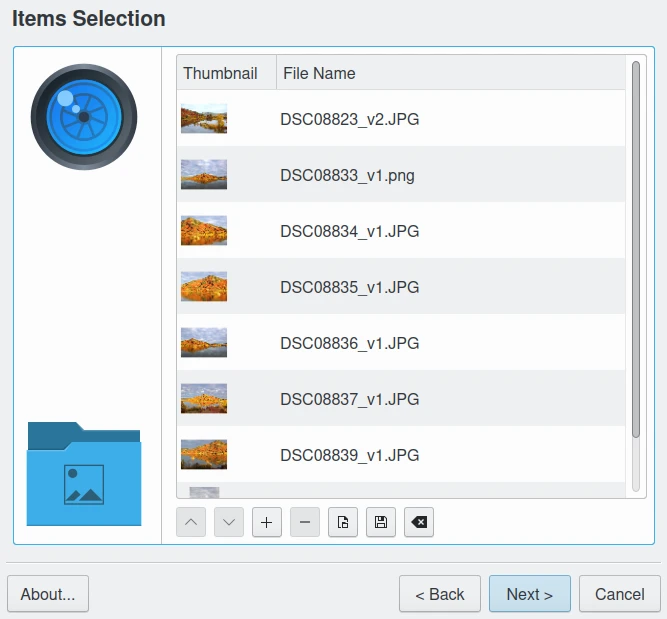Click the blue pictures folder icon
Screen dimensions: 667x619
(x=84, y=474)
